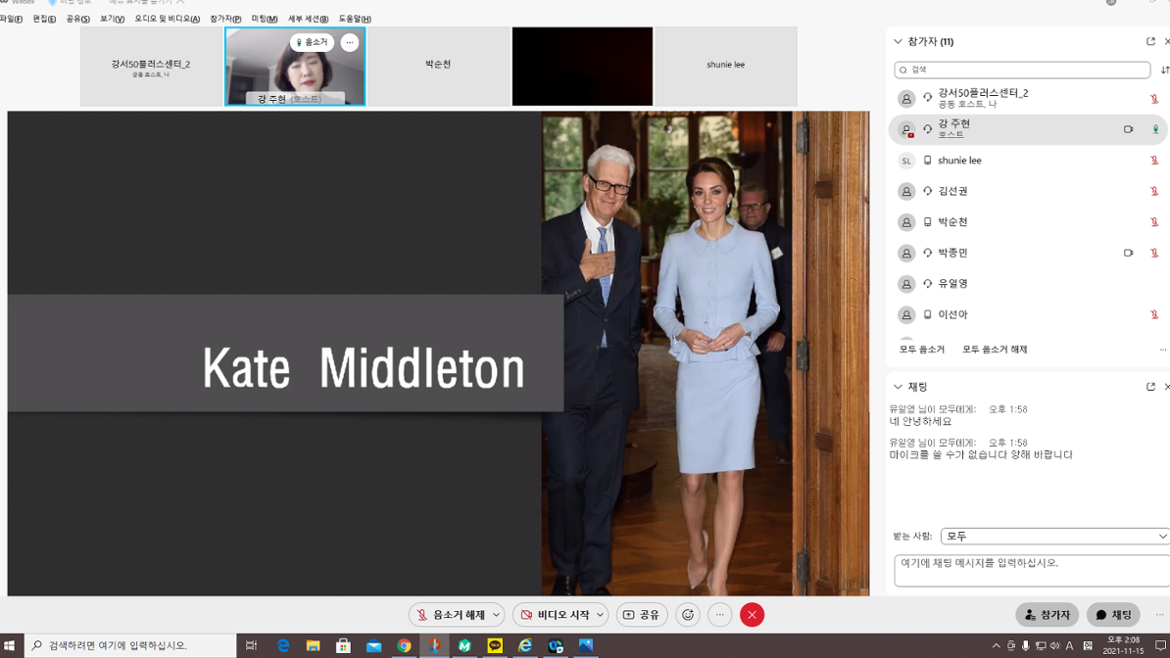Open the 받는 사람 recipient dropdown

coord(1055,536)
